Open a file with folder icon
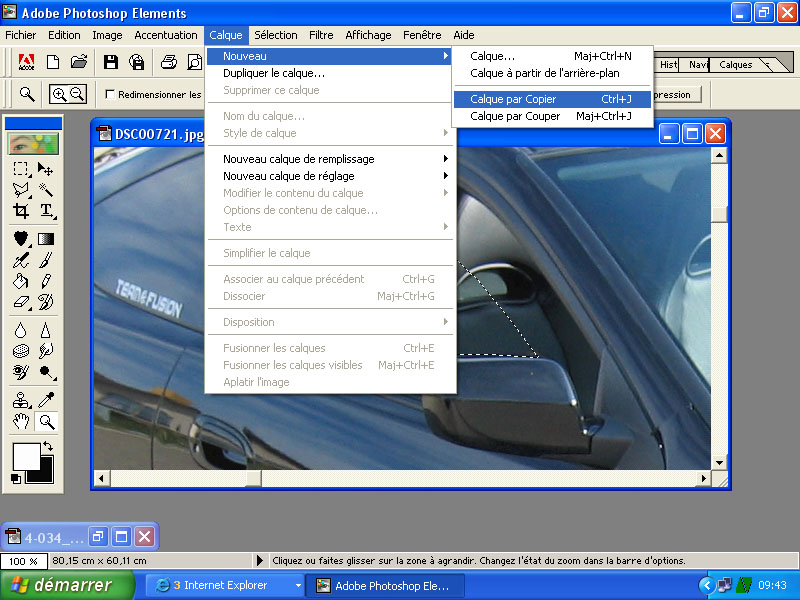The width and height of the screenshot is (800, 600). pos(79,62)
